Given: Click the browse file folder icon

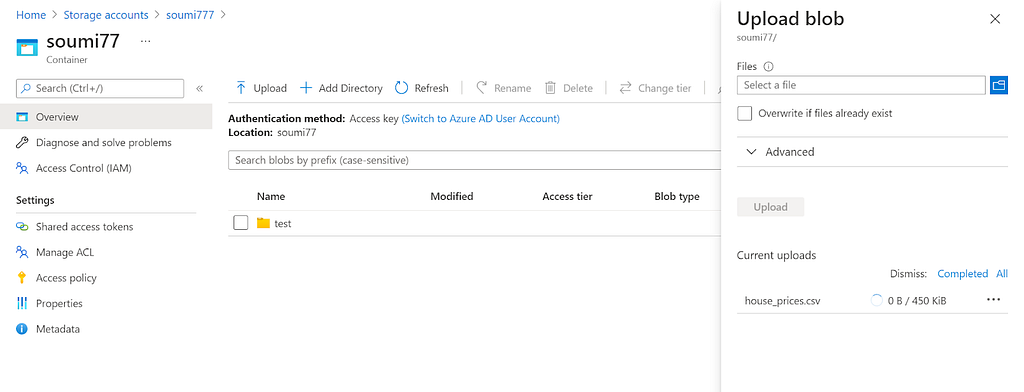Looking at the screenshot, I should pyautogui.click(x=999, y=85).
